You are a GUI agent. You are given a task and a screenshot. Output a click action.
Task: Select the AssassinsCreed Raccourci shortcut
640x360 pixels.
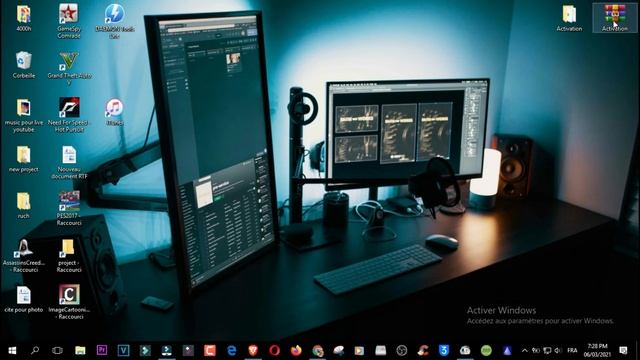click(24, 256)
